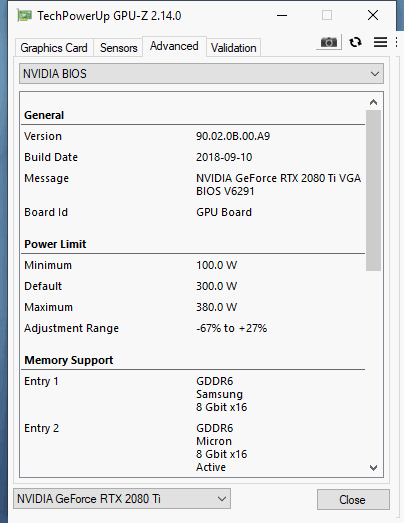Open the Sensors tab
The image size is (404, 523).
pyautogui.click(x=118, y=48)
